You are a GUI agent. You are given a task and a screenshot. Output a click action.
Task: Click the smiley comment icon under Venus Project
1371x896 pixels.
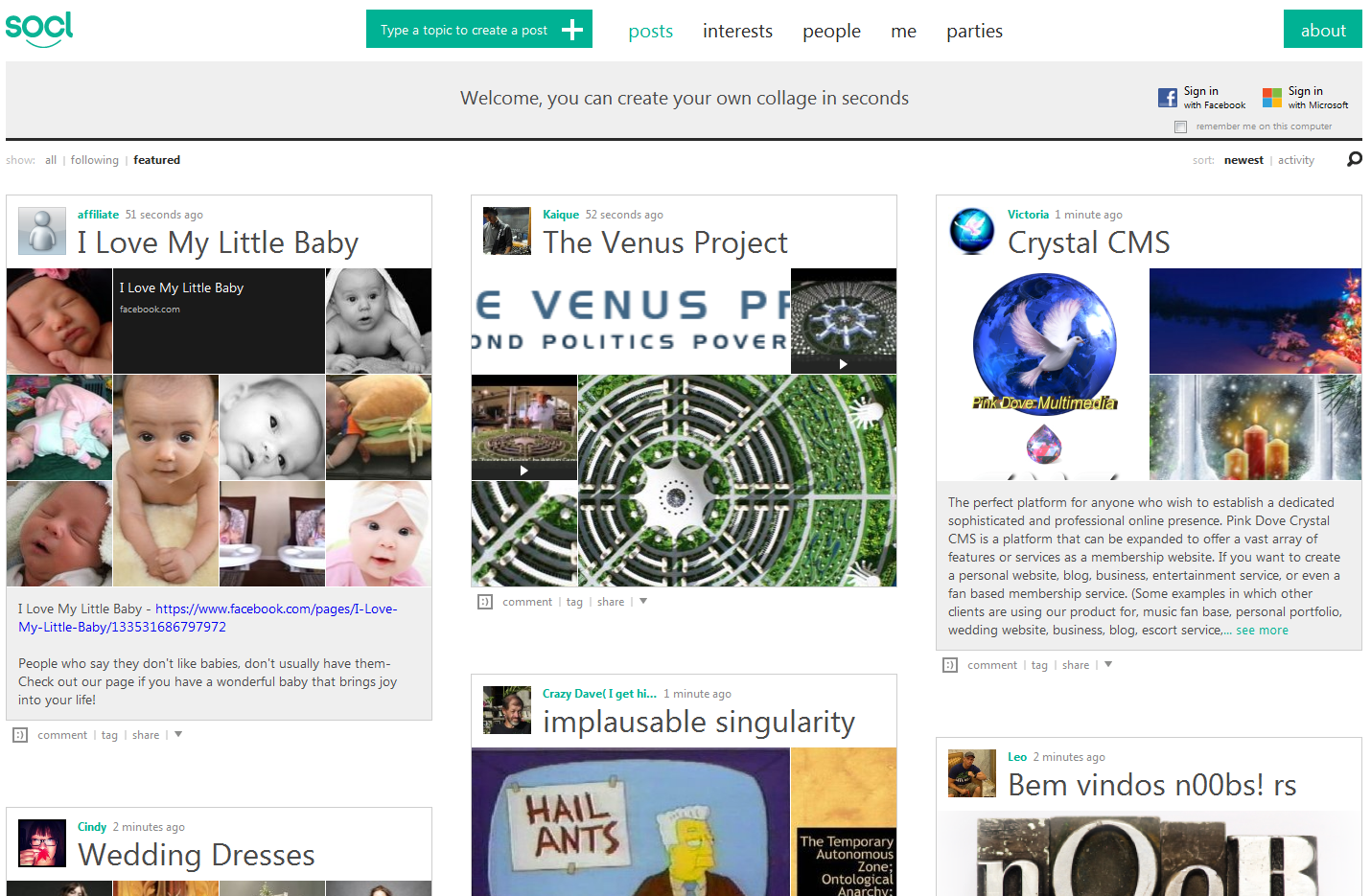click(485, 602)
